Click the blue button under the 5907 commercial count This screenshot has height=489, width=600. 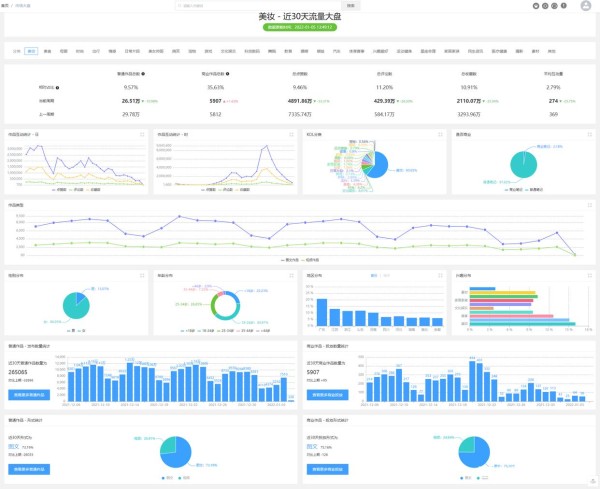click(328, 395)
